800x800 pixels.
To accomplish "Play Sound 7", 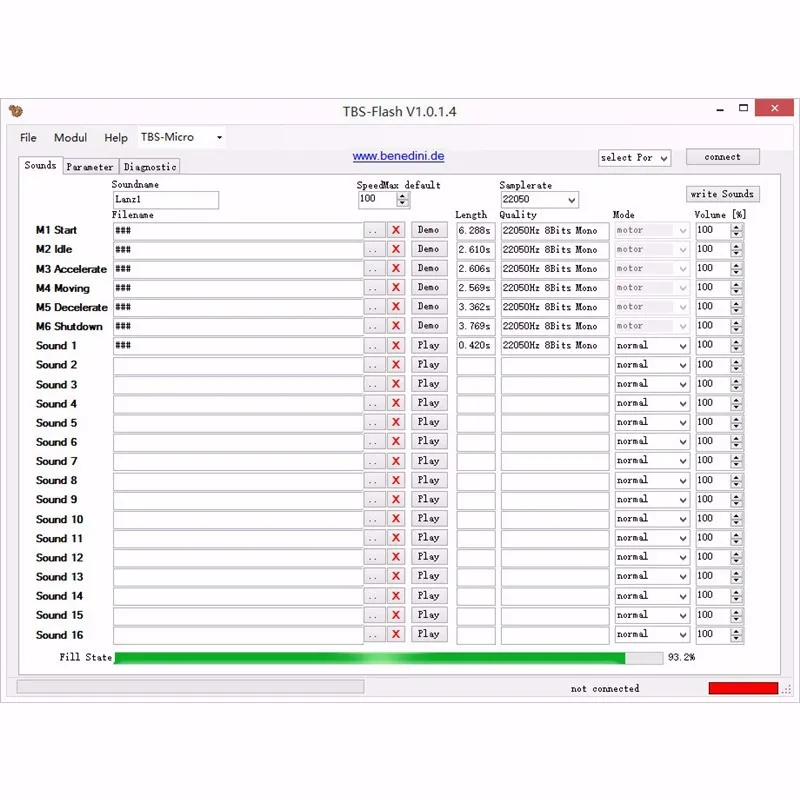I will (x=429, y=461).
